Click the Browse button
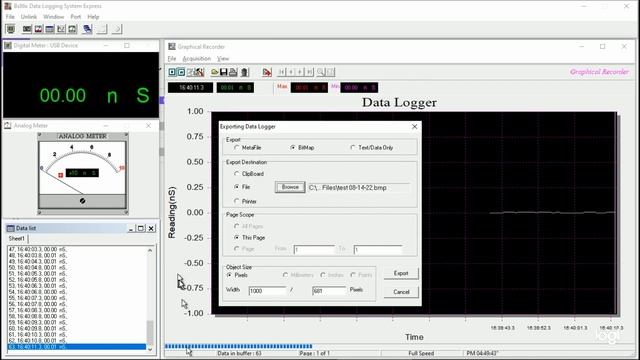 [x=290, y=187]
